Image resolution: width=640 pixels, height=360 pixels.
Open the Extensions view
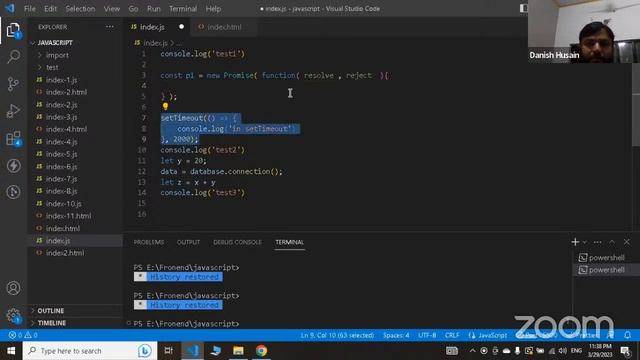(x=13, y=138)
